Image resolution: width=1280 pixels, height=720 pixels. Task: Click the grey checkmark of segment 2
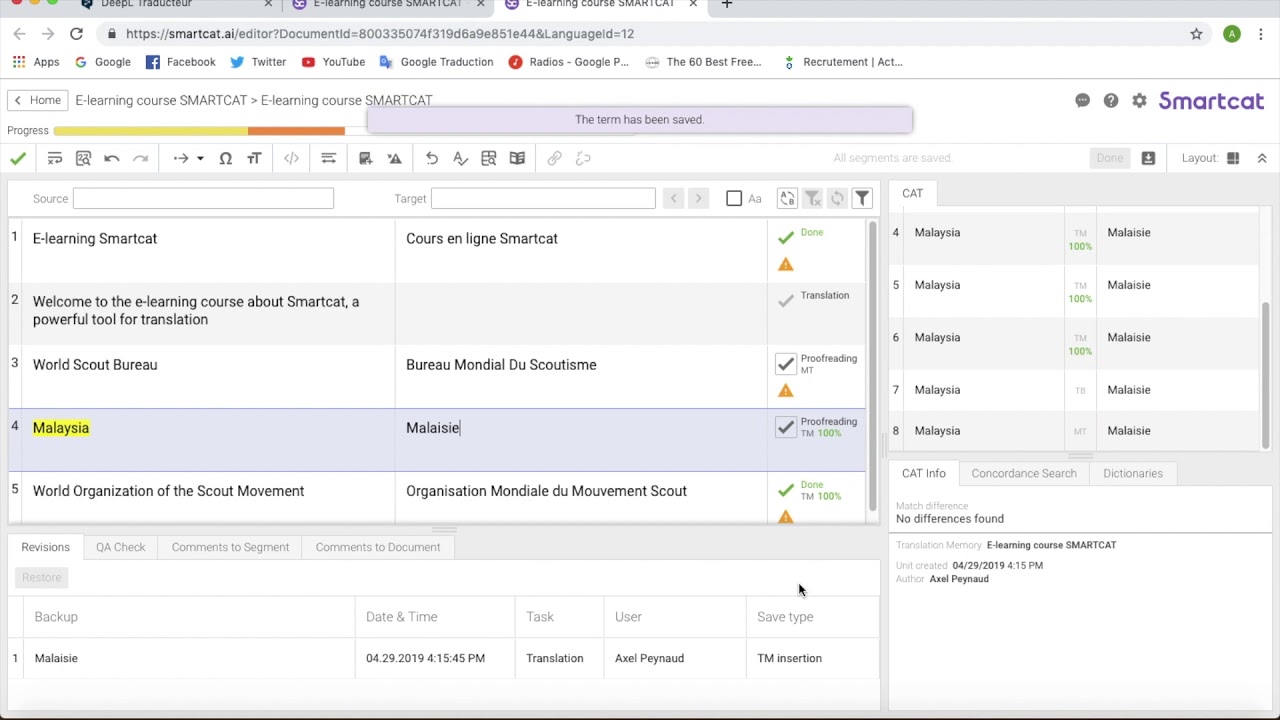(786, 300)
